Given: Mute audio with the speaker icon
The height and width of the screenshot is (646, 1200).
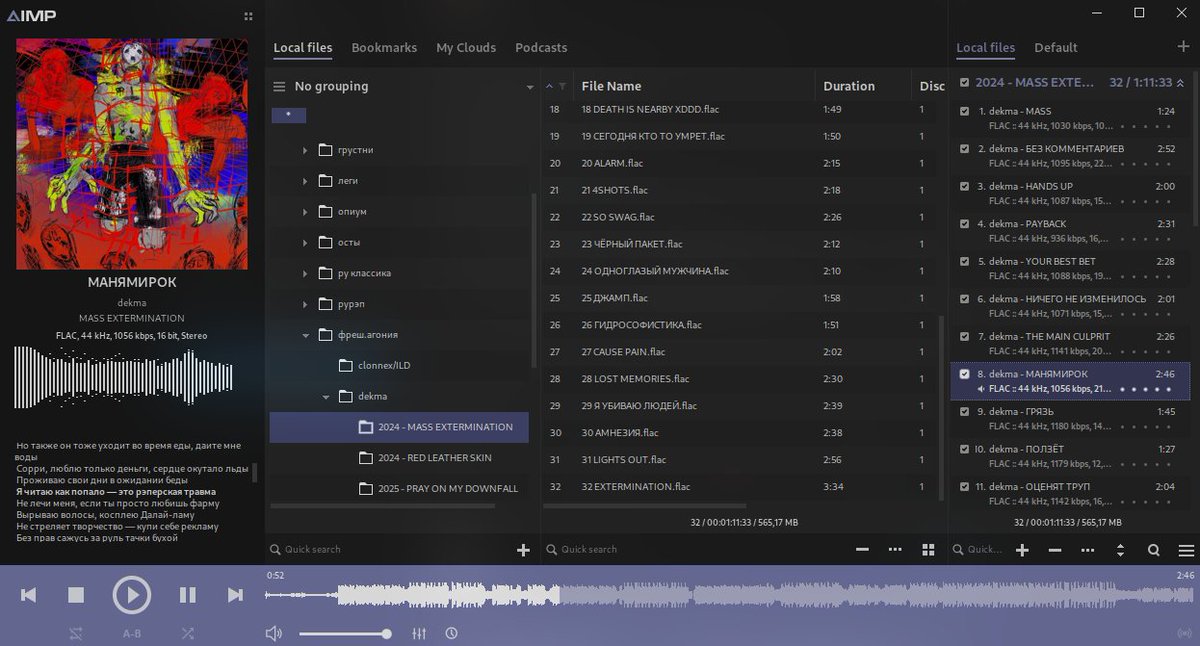Looking at the screenshot, I should tap(274, 633).
